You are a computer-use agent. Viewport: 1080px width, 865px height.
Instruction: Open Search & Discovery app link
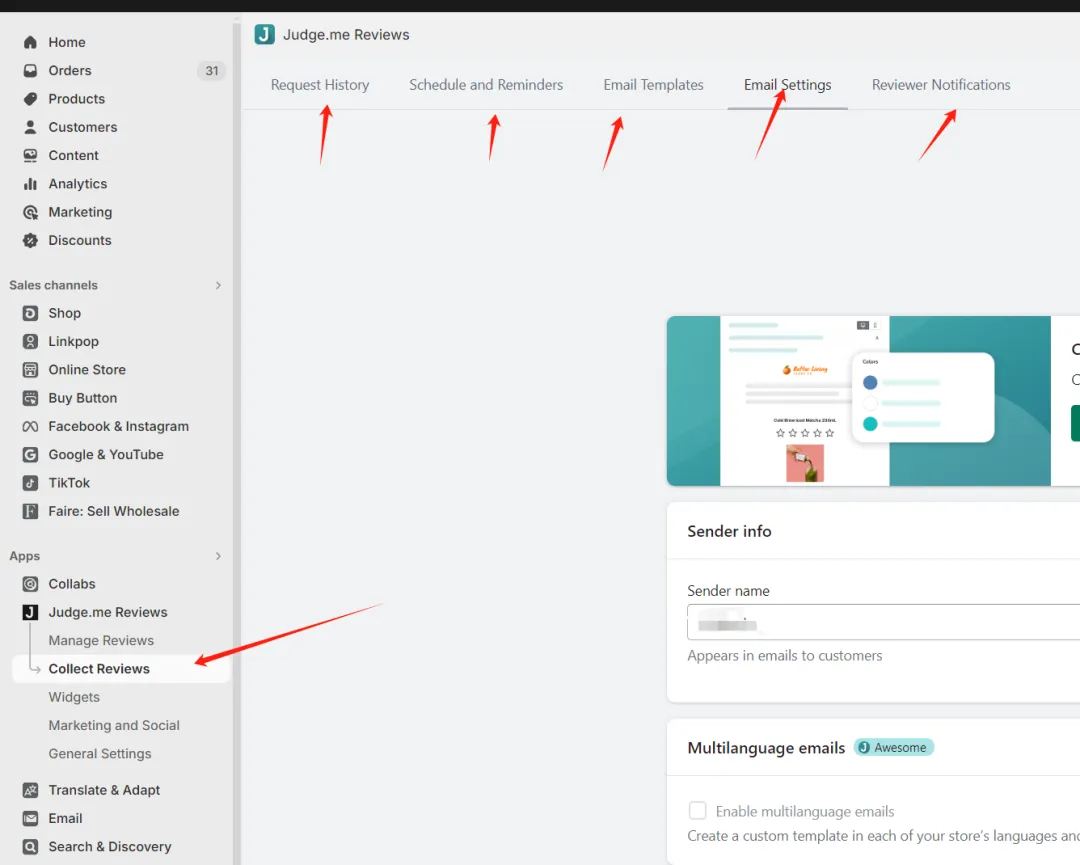[110, 846]
